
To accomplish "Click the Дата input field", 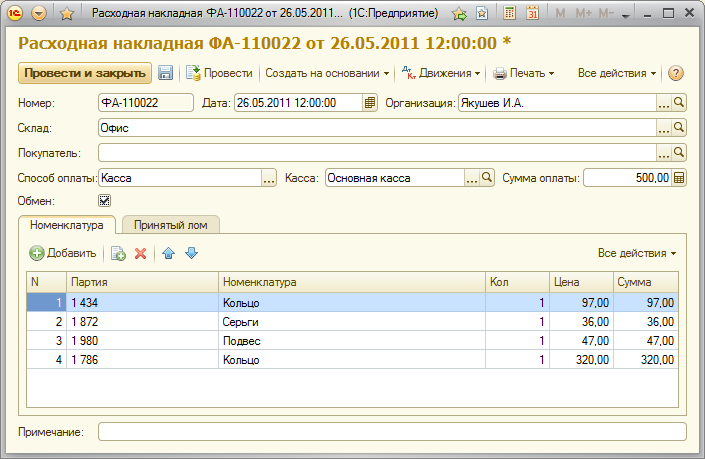I will point(298,103).
